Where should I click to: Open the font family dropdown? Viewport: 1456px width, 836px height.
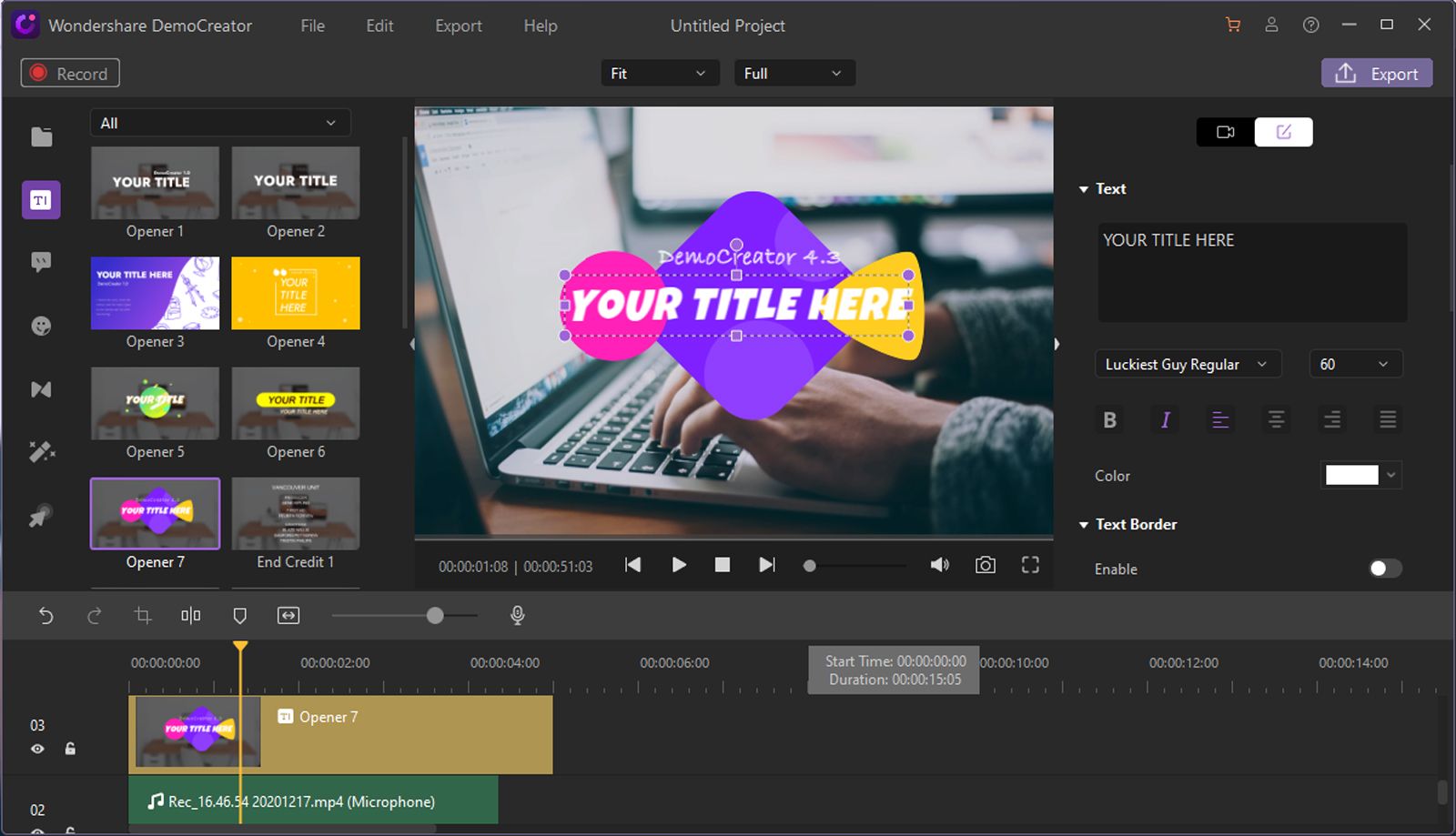tap(1187, 364)
